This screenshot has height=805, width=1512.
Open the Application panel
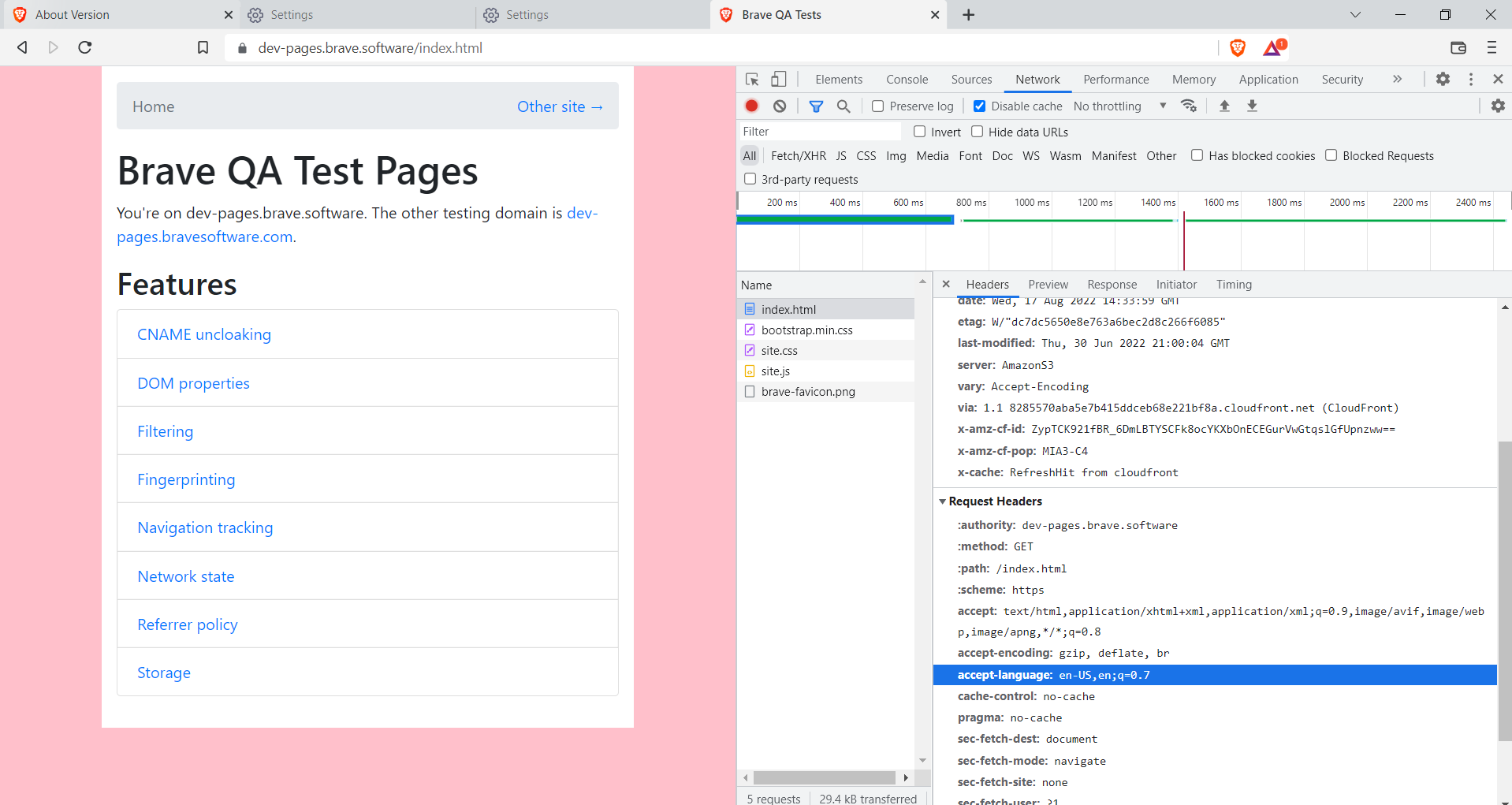pyautogui.click(x=1268, y=80)
